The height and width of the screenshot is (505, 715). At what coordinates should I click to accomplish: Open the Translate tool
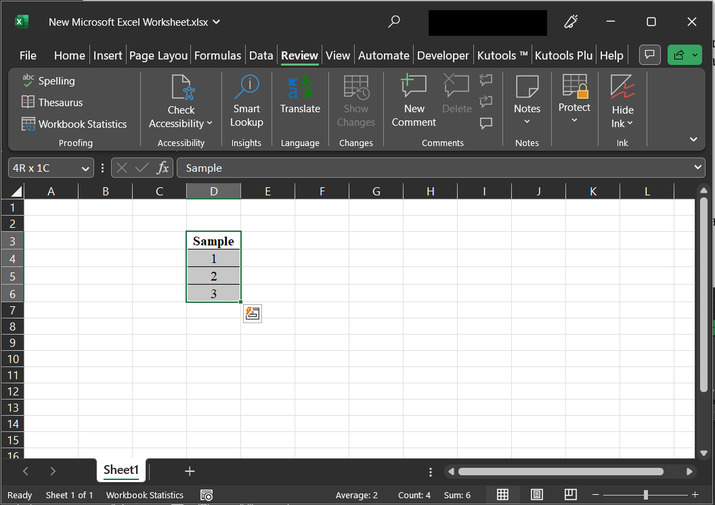coord(300,95)
